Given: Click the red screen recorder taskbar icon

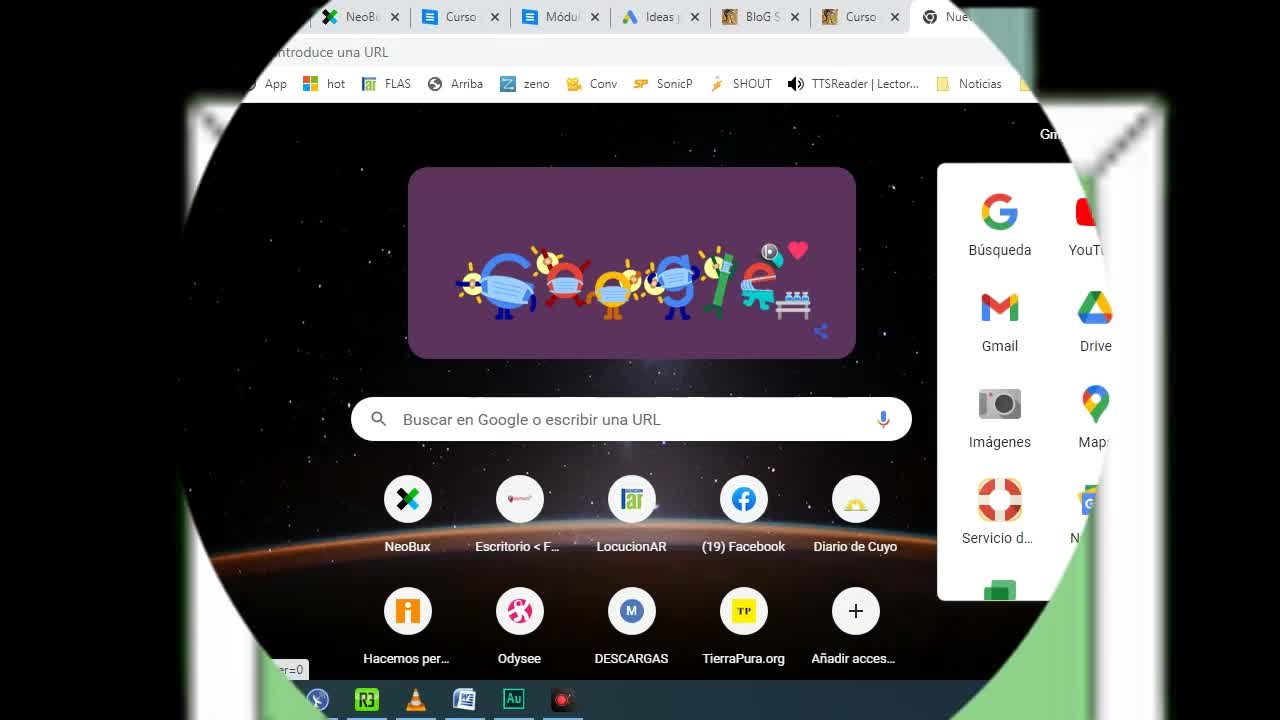Looking at the screenshot, I should [x=562, y=700].
